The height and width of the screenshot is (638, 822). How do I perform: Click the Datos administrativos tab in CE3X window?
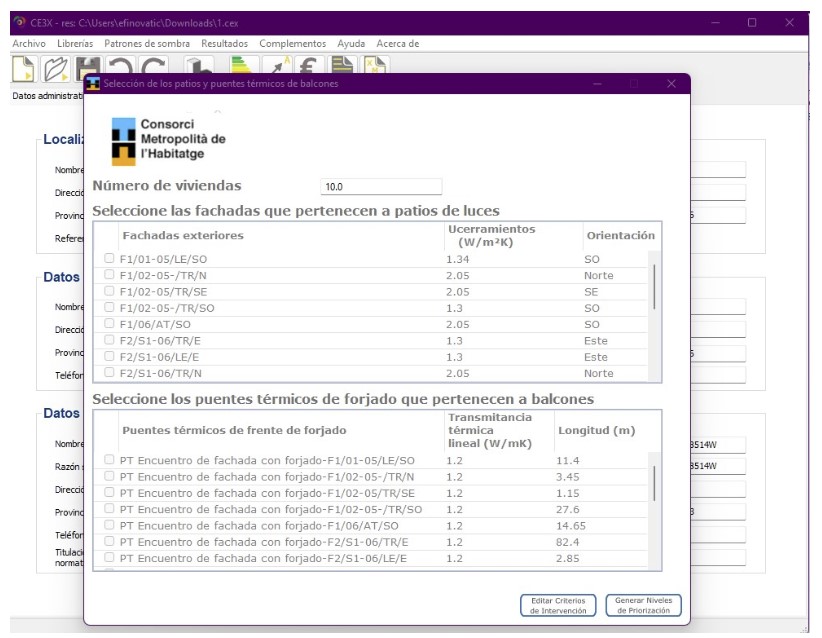[x=47, y=96]
